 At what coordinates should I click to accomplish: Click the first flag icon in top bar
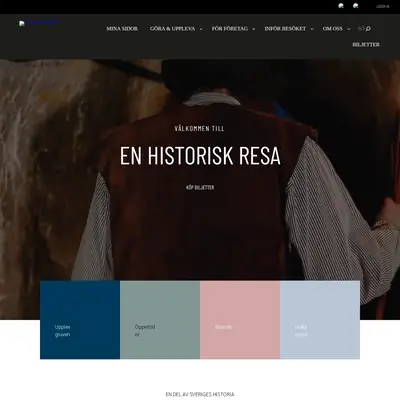341,6
